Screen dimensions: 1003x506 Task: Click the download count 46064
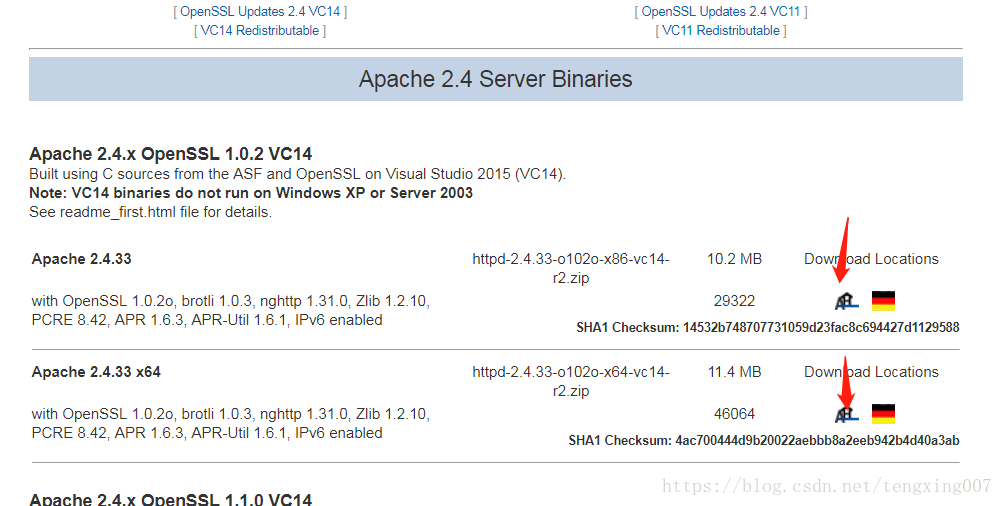pos(734,414)
